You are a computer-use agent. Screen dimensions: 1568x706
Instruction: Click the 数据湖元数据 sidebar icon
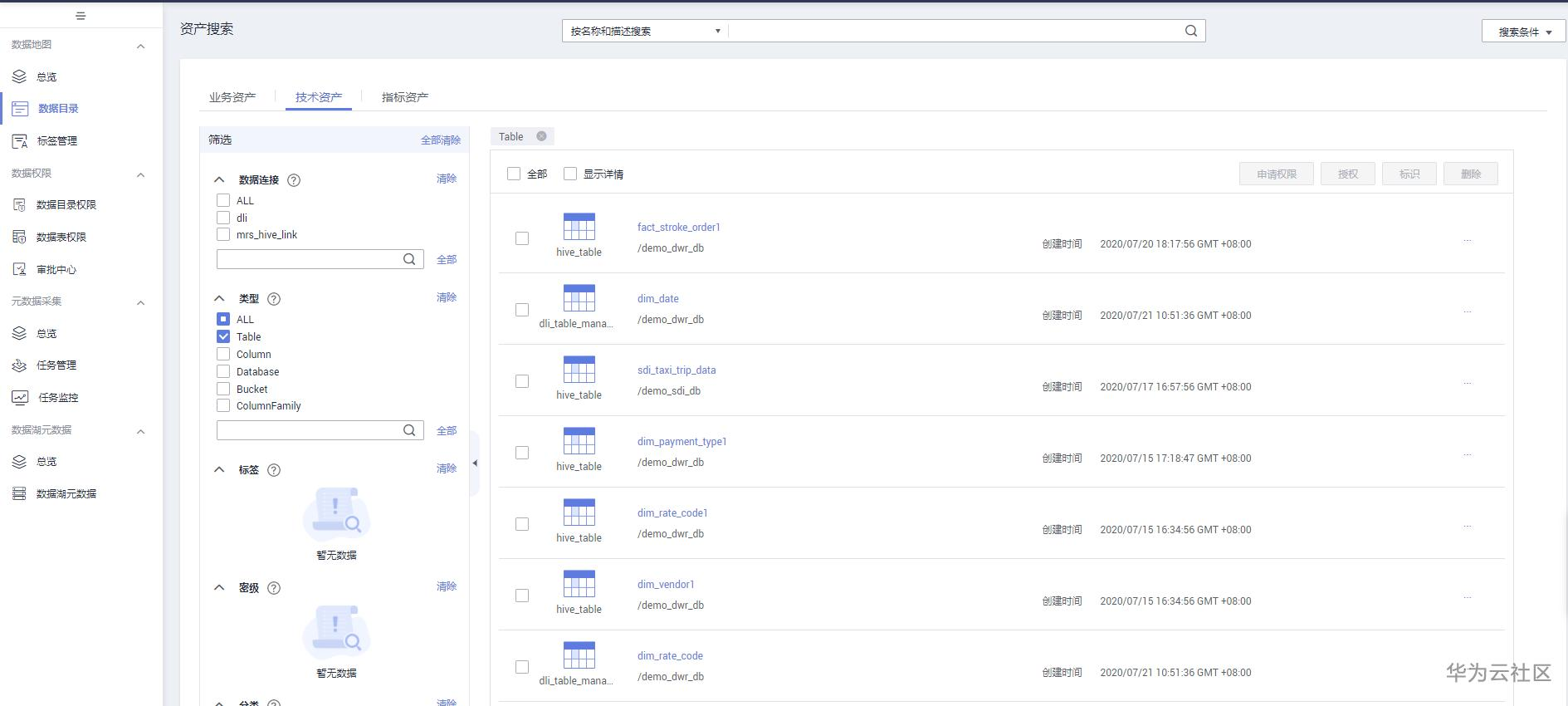tap(19, 493)
